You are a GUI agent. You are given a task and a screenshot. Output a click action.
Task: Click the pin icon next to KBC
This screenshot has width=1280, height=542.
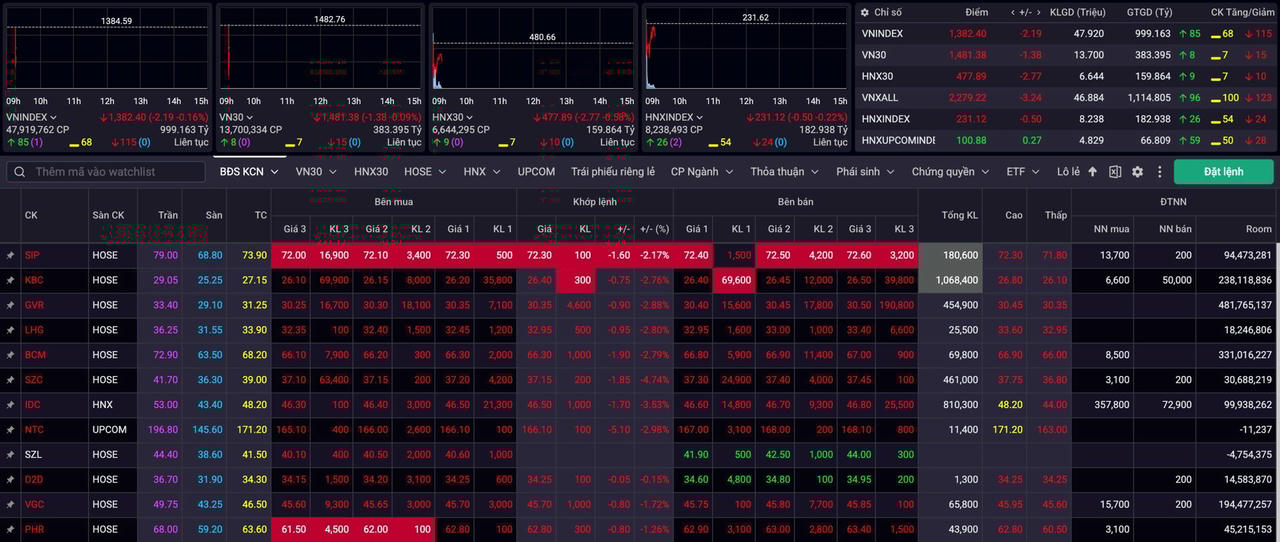point(10,280)
